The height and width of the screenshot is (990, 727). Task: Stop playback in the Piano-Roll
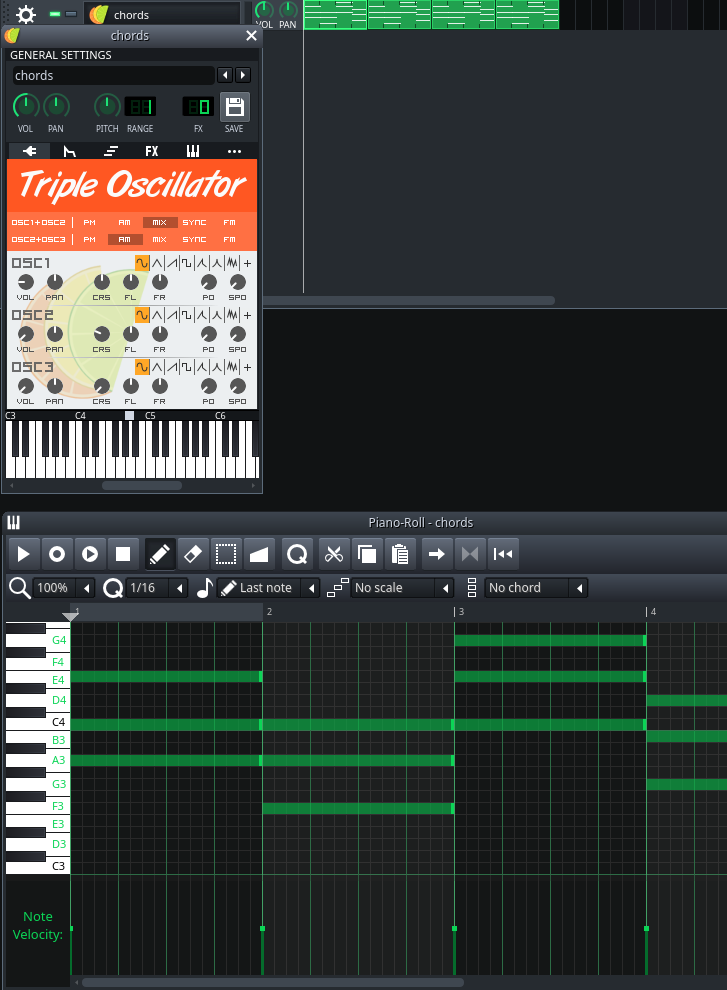123,554
